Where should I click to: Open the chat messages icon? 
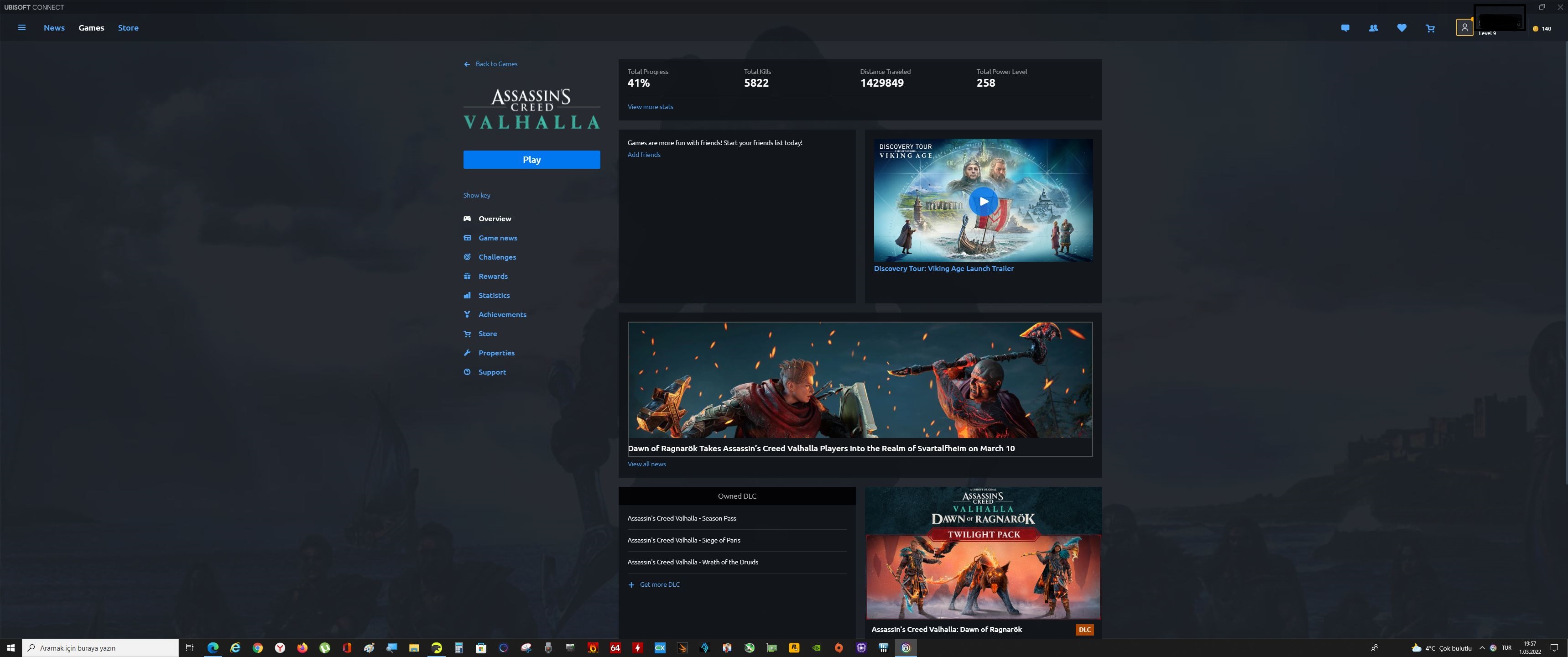click(x=1345, y=28)
